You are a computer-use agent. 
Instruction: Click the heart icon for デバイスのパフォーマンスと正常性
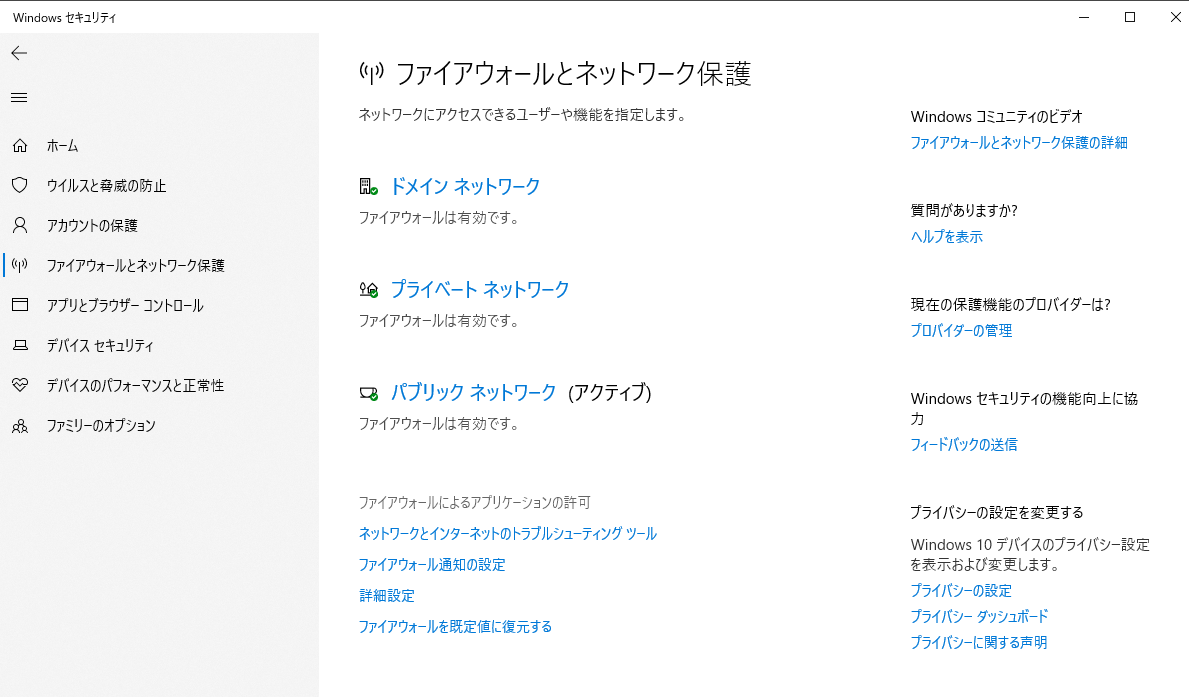coord(20,385)
